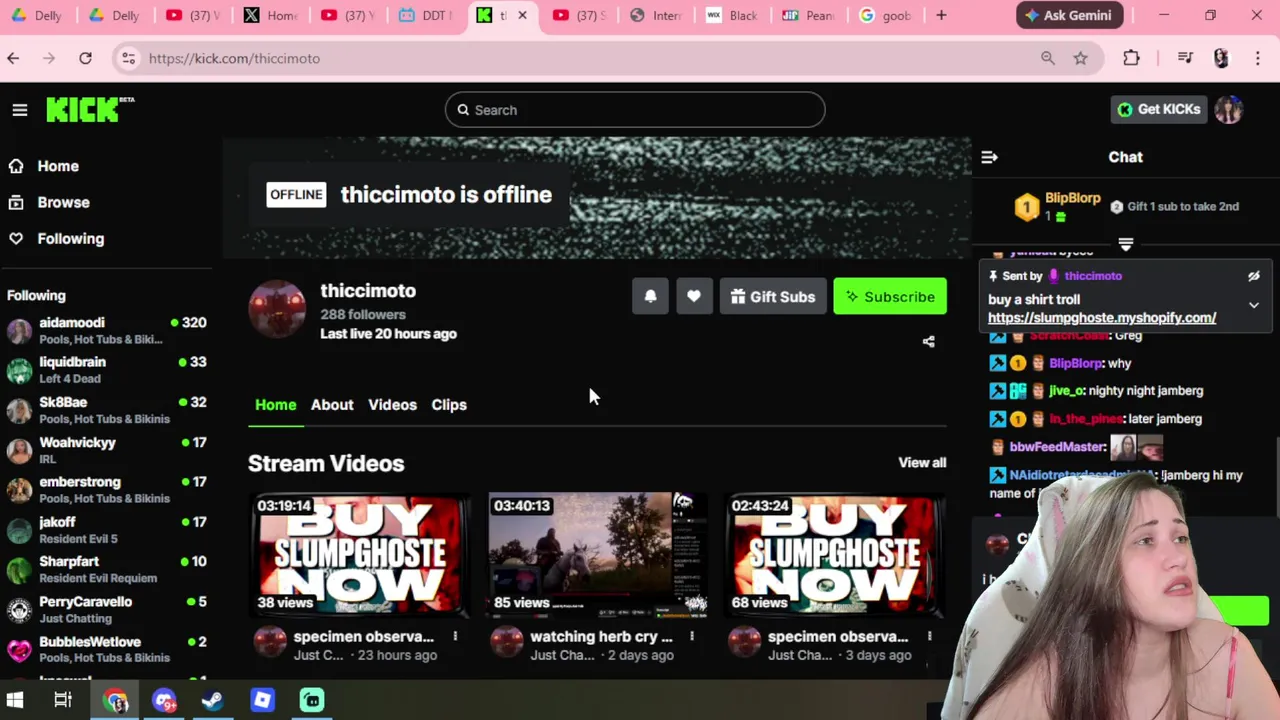The height and width of the screenshot is (720, 1280).
Task: Open emberstrong followed channel
Action: click(x=106, y=490)
